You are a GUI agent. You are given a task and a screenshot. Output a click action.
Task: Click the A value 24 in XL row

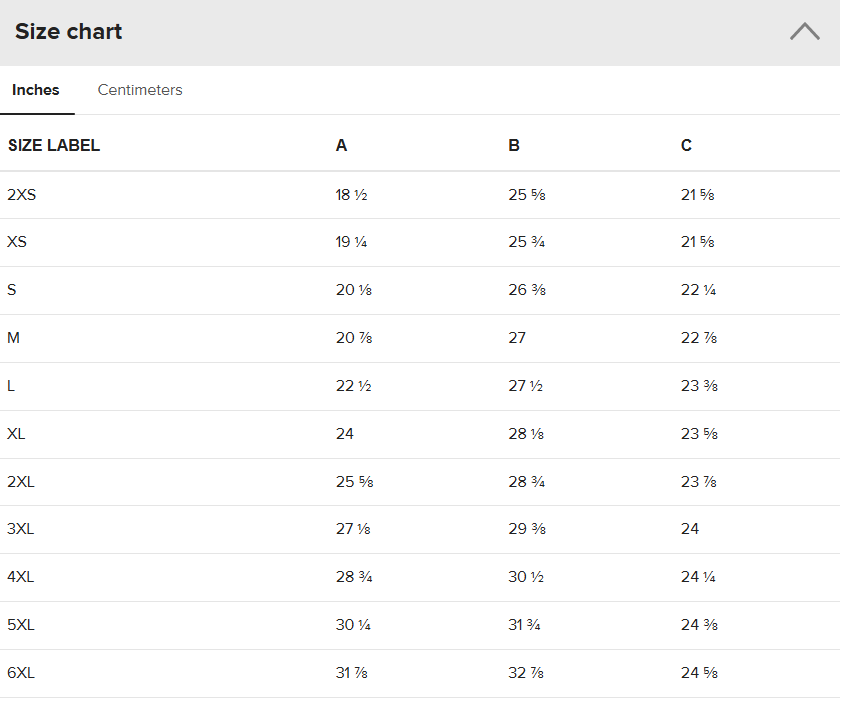(x=345, y=434)
